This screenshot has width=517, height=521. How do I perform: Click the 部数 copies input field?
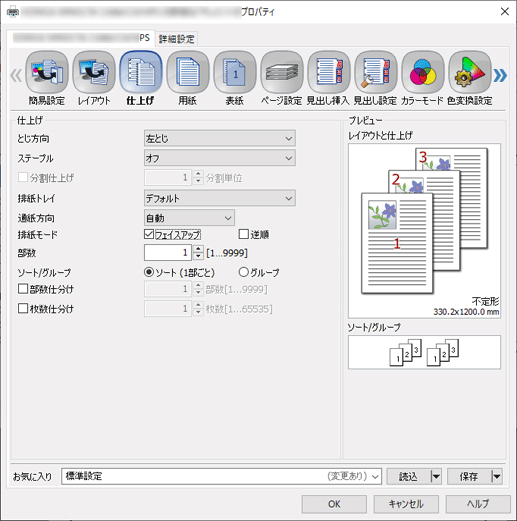click(x=168, y=253)
